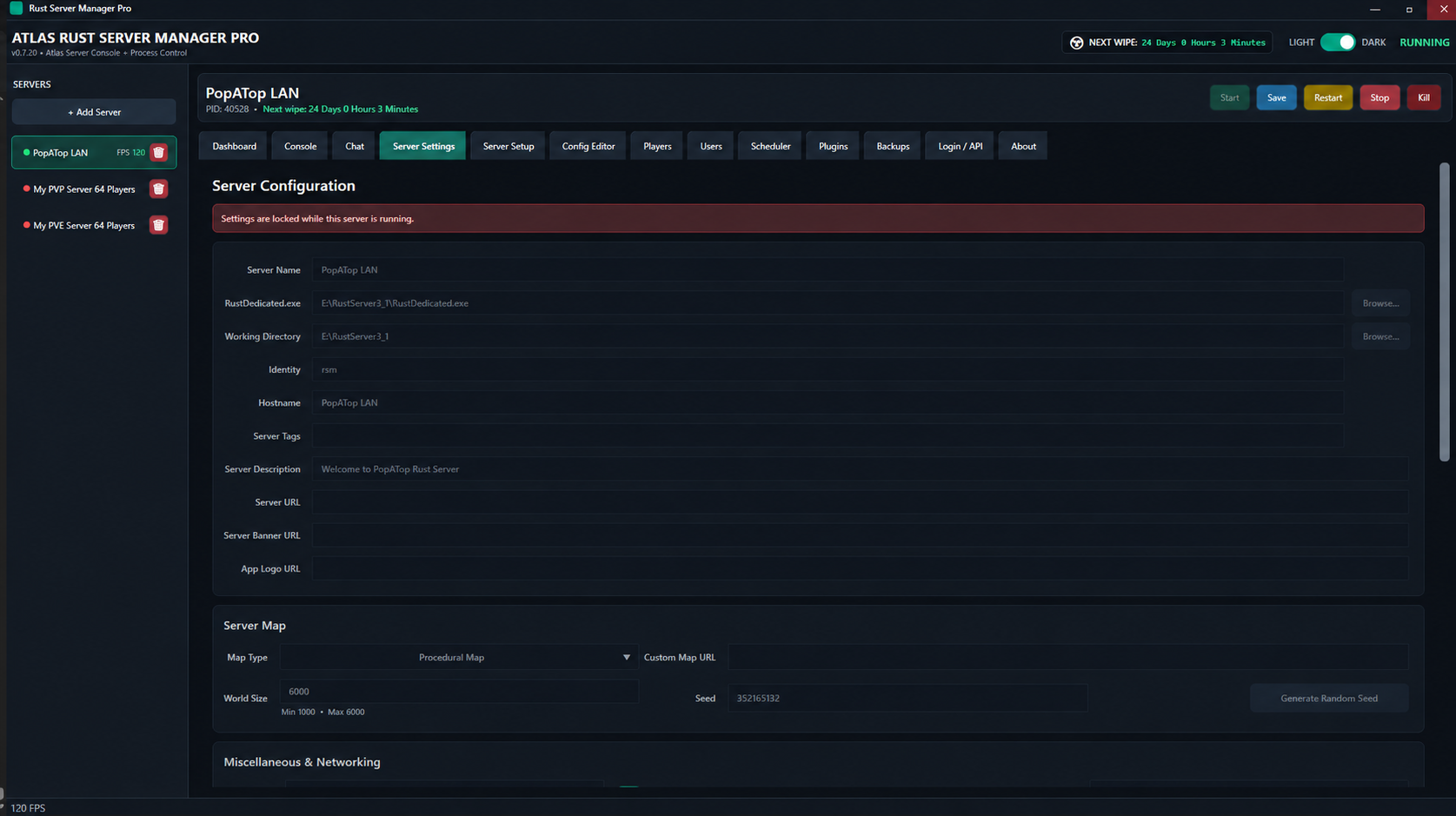
Task: Click the Server Name input field
Action: coord(828,270)
